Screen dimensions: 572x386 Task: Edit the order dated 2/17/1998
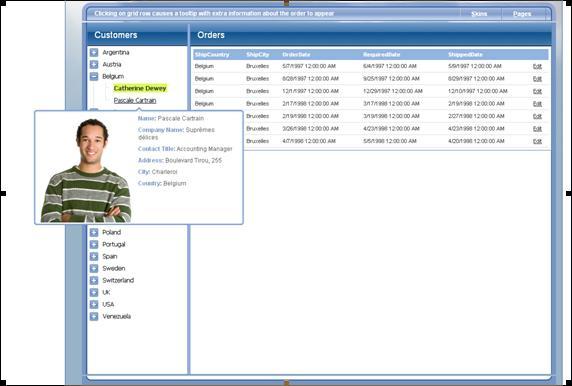pyautogui.click(x=537, y=104)
